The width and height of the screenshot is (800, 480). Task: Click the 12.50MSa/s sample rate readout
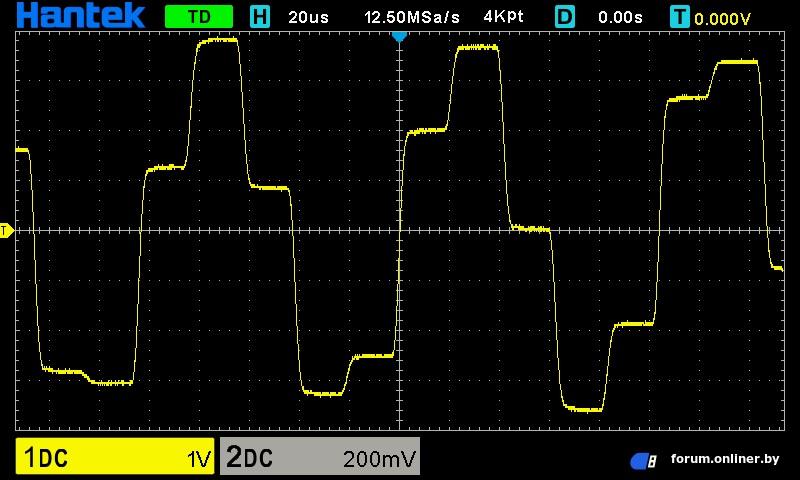[x=412, y=17]
